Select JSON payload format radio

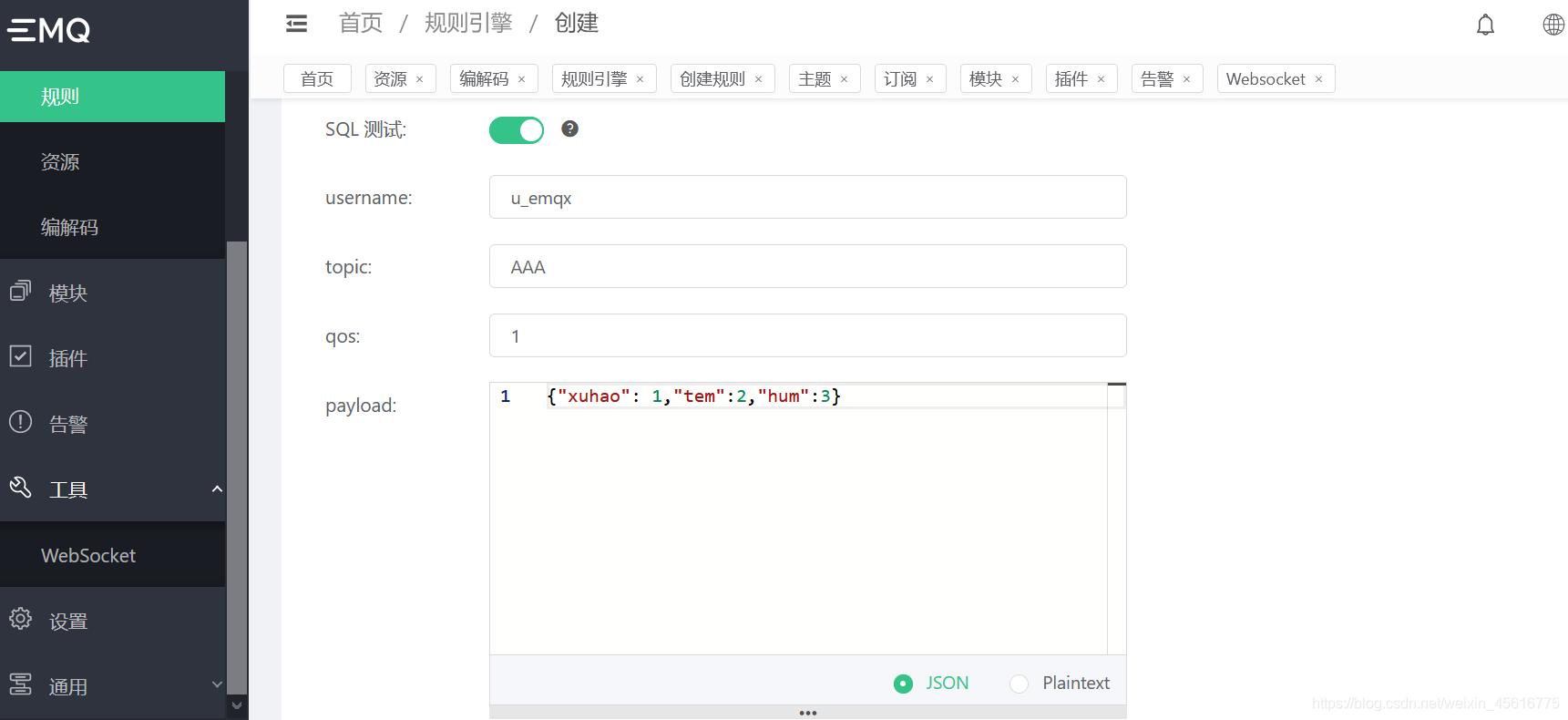tap(903, 684)
